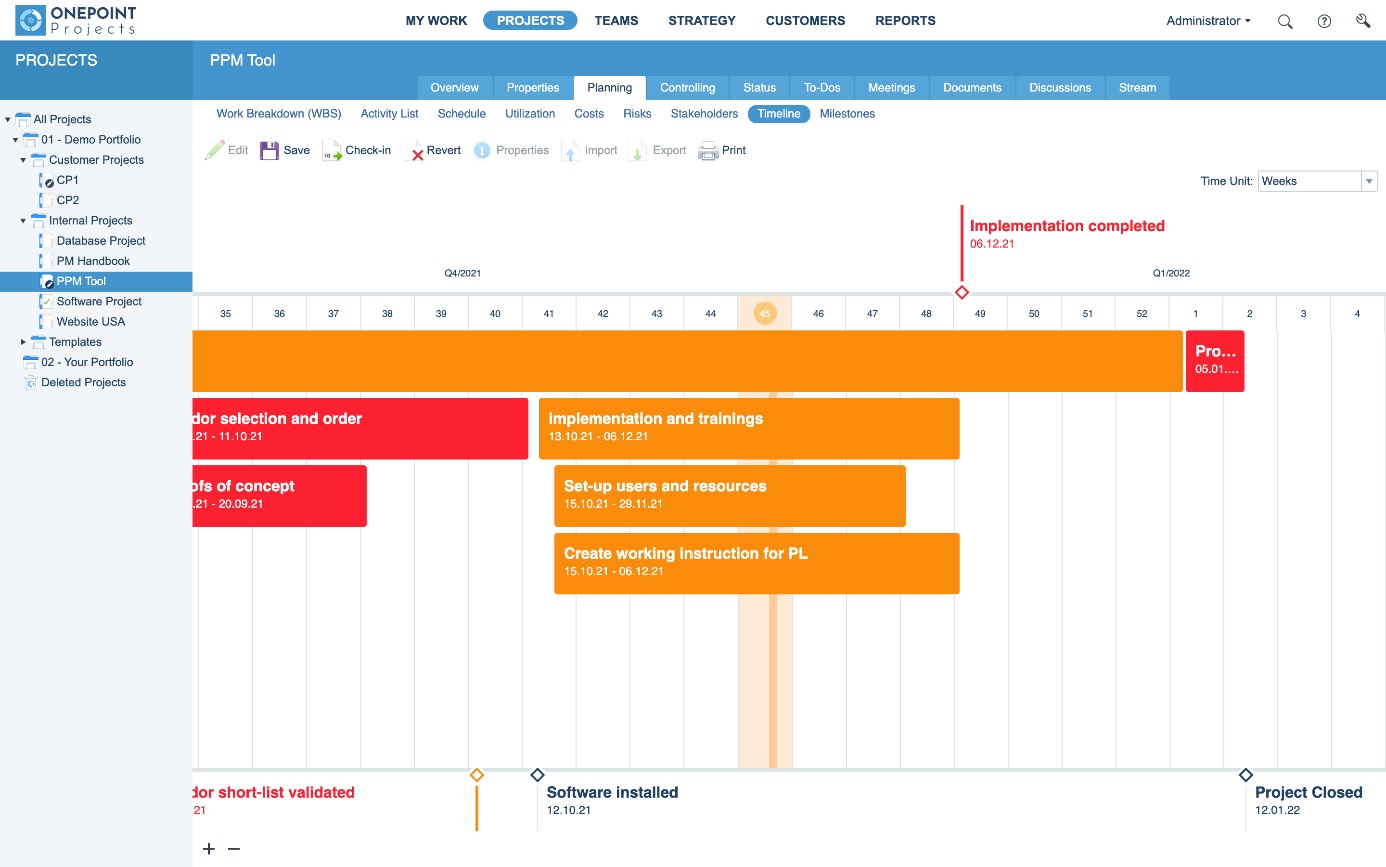Open MY WORK in the main navigation
1386x867 pixels.
tap(436, 20)
